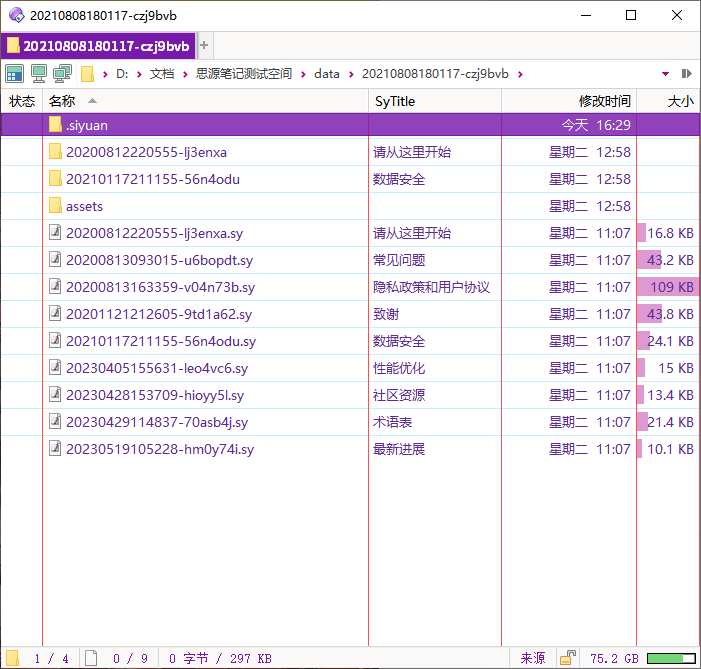Click the single computer icon in path bar
The image size is (701, 669).
click(x=39, y=73)
